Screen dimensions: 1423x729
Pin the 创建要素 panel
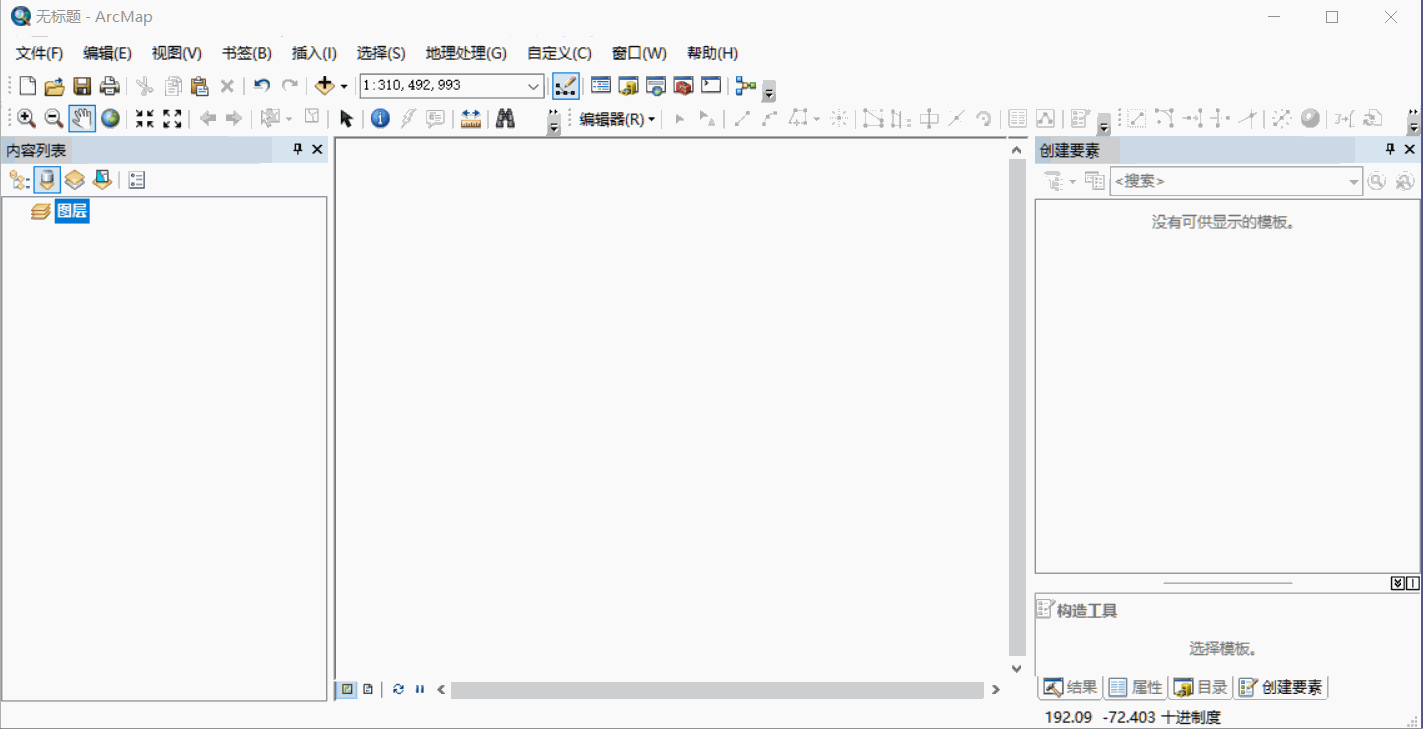point(1390,149)
